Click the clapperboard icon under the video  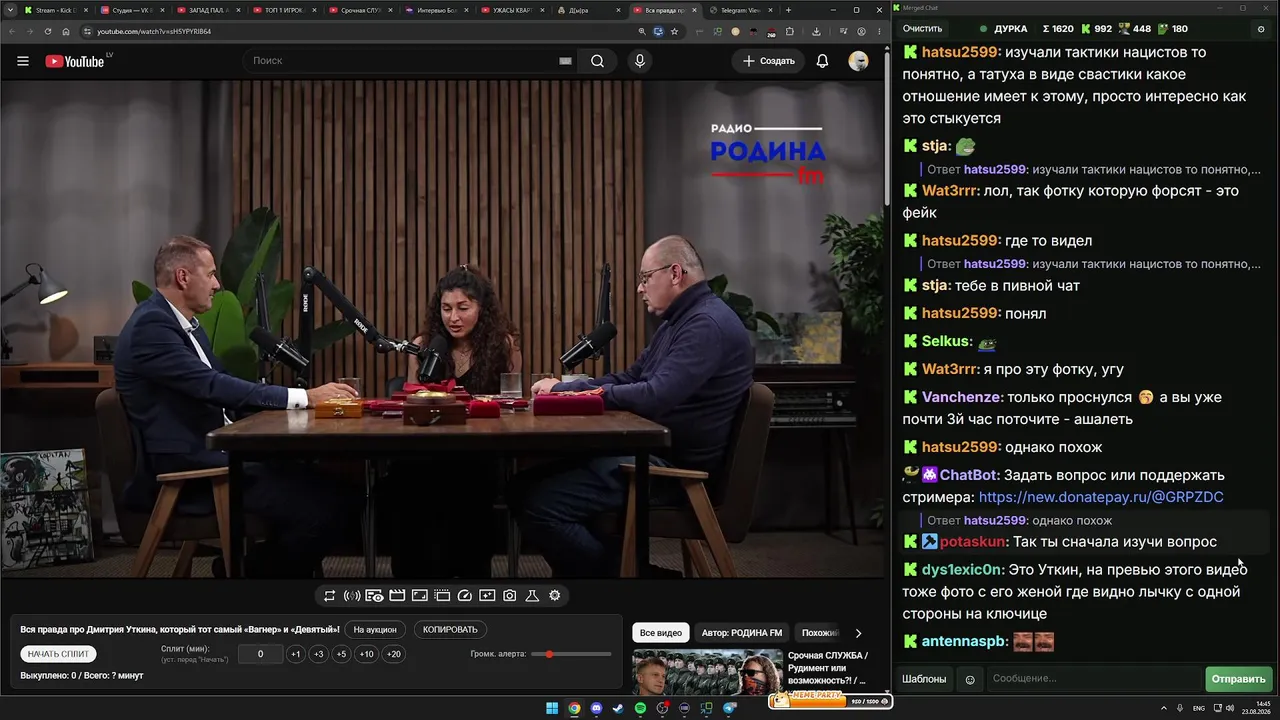click(x=397, y=596)
